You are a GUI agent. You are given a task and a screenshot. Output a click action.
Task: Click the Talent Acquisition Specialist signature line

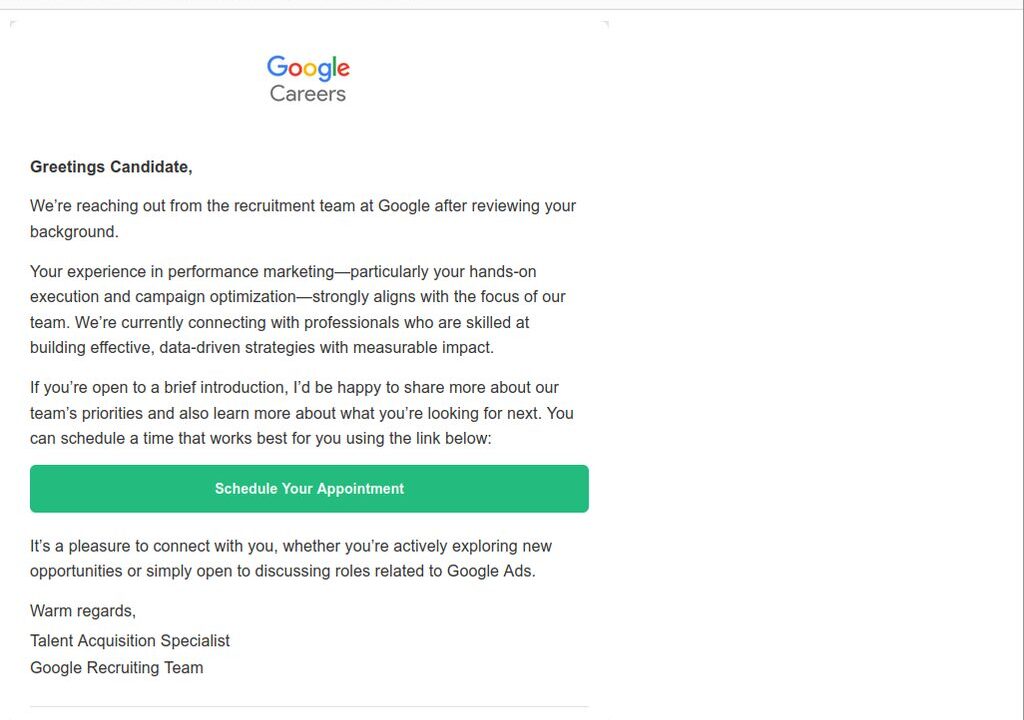click(x=130, y=641)
